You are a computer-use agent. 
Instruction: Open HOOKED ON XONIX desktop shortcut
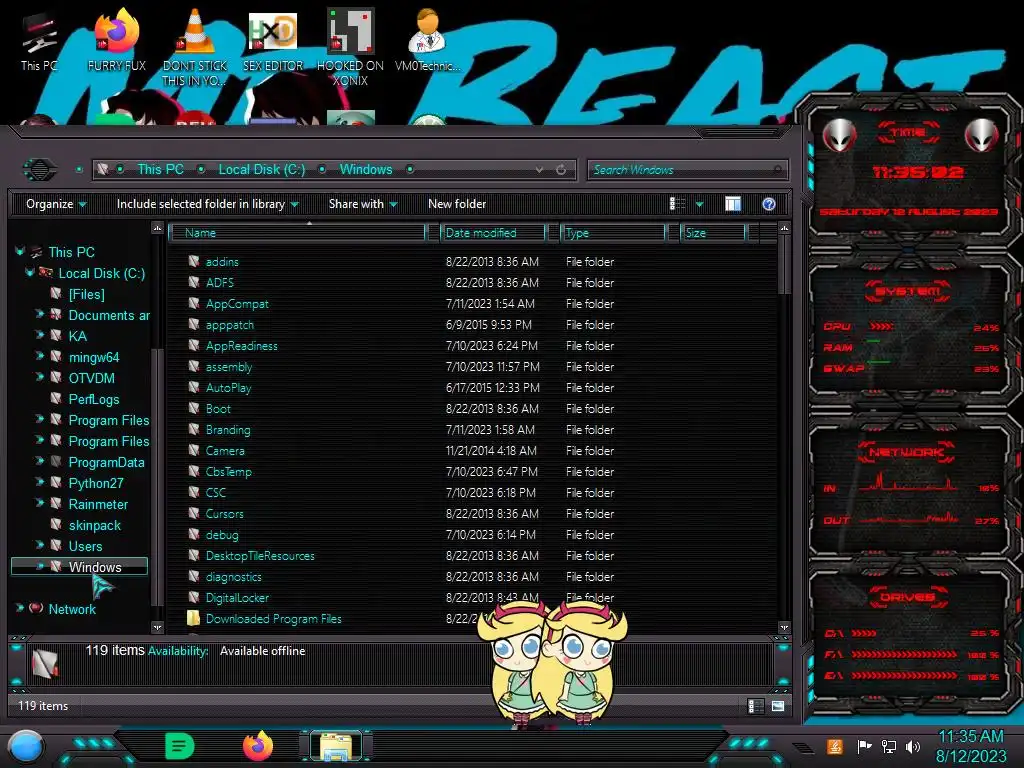coord(350,47)
